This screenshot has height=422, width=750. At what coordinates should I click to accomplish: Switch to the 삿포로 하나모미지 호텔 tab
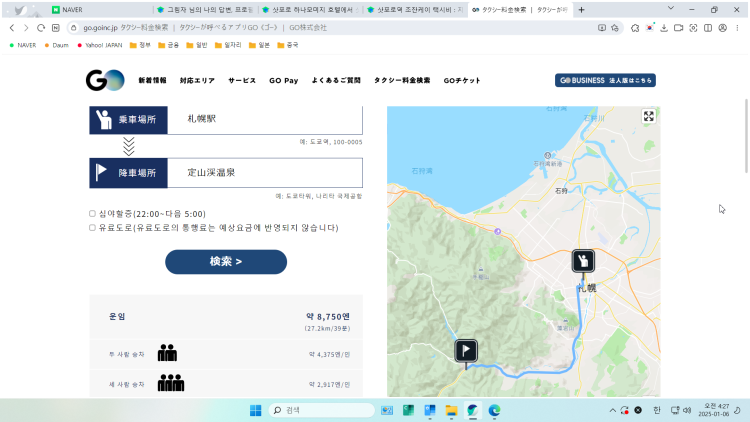pos(311,10)
